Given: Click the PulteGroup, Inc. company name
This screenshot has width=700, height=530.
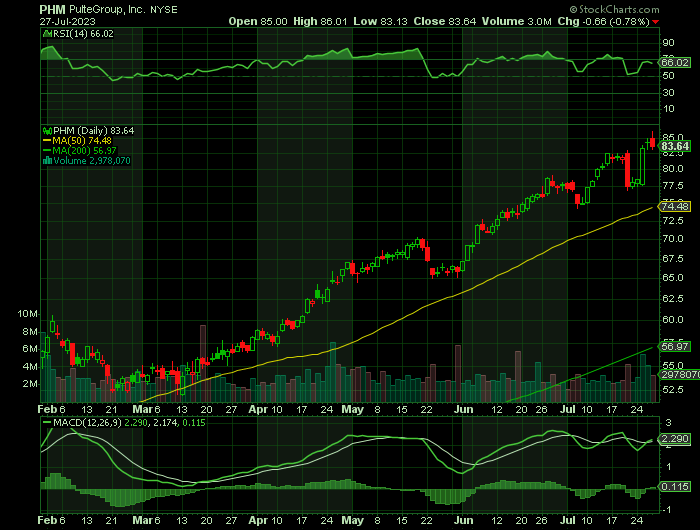Looking at the screenshot, I should tap(107, 9).
